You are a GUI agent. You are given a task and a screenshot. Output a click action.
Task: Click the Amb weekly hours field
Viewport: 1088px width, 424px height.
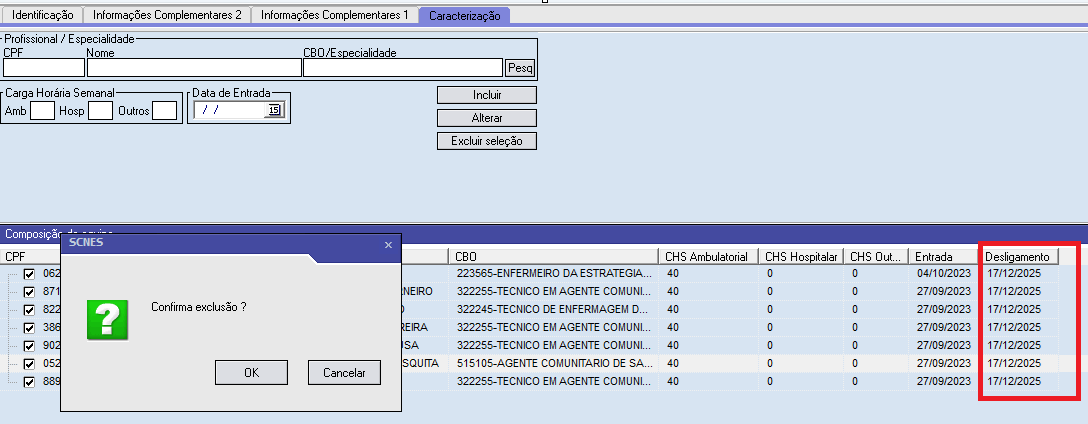click(42, 111)
